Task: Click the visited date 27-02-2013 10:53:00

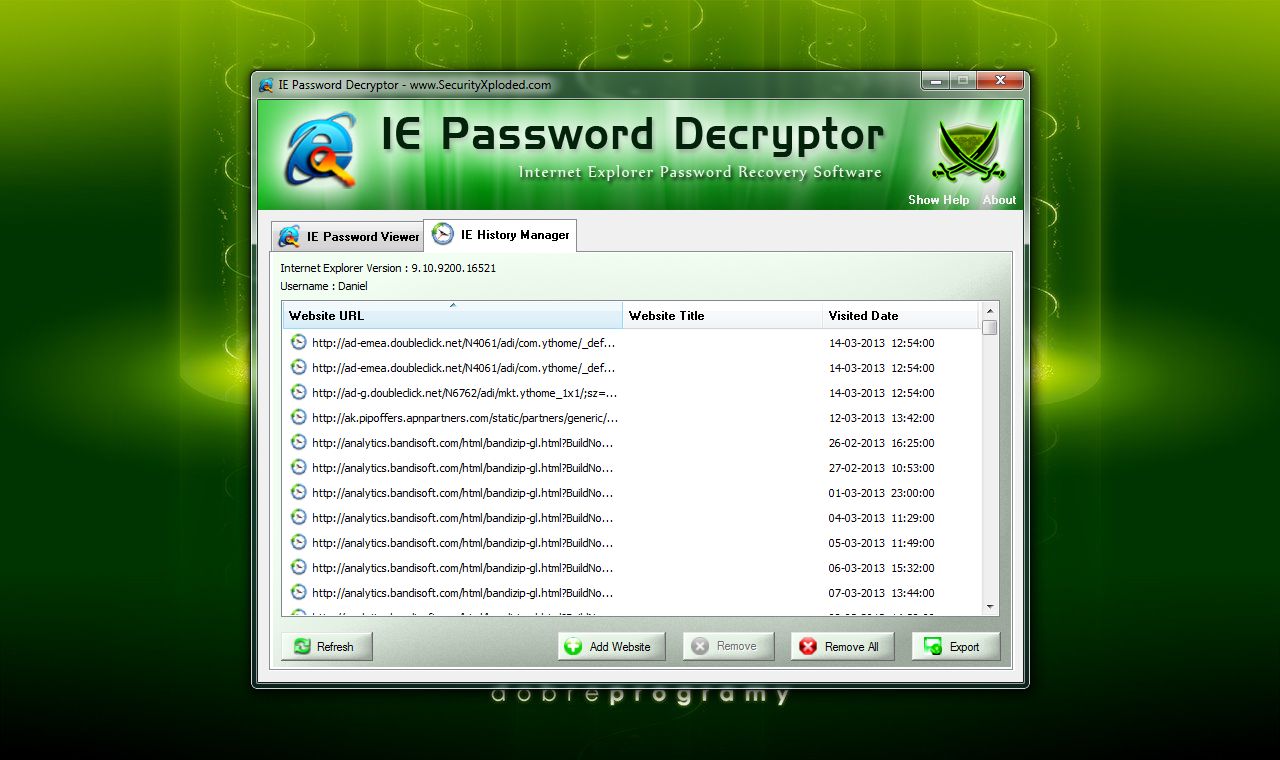Action: 881,468
